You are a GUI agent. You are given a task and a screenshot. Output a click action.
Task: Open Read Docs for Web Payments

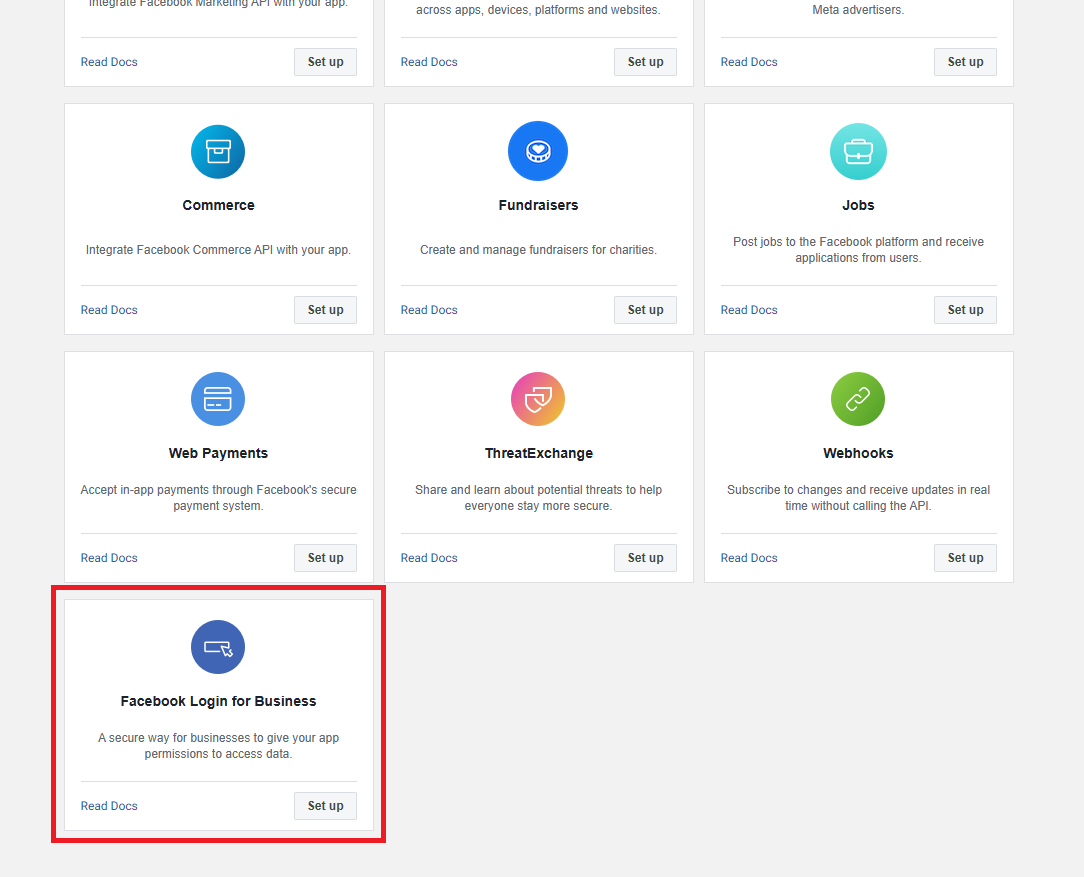(x=109, y=558)
